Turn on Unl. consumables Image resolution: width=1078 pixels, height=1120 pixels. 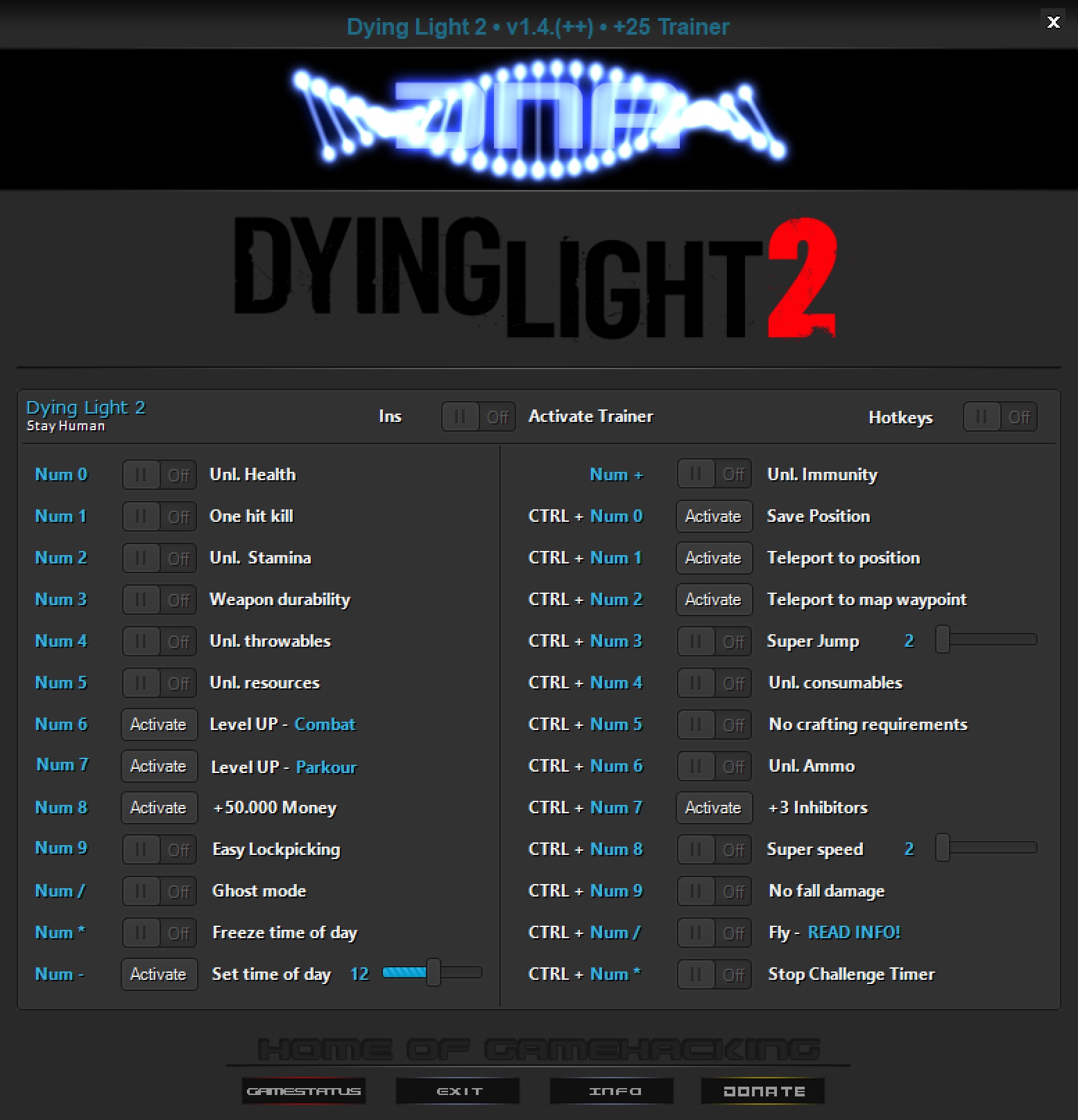click(x=715, y=684)
